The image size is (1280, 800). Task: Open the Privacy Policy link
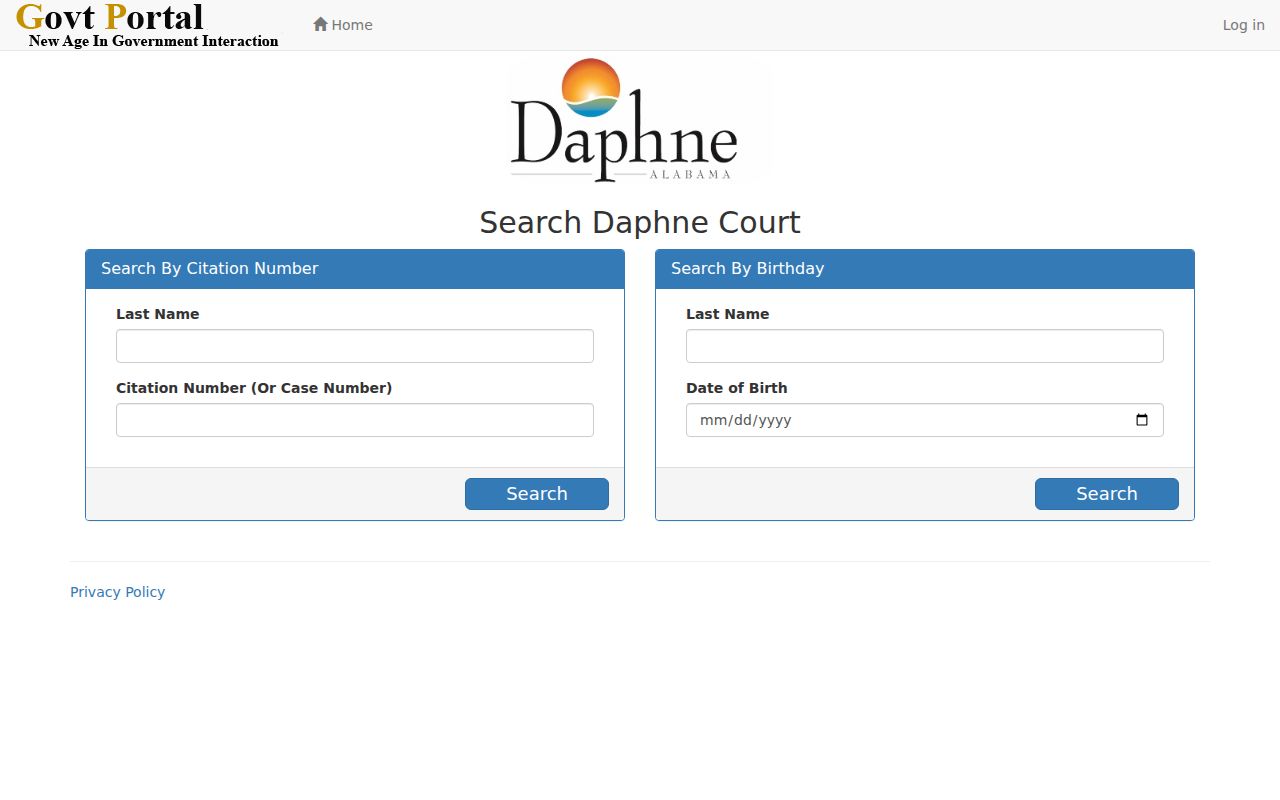(x=118, y=592)
